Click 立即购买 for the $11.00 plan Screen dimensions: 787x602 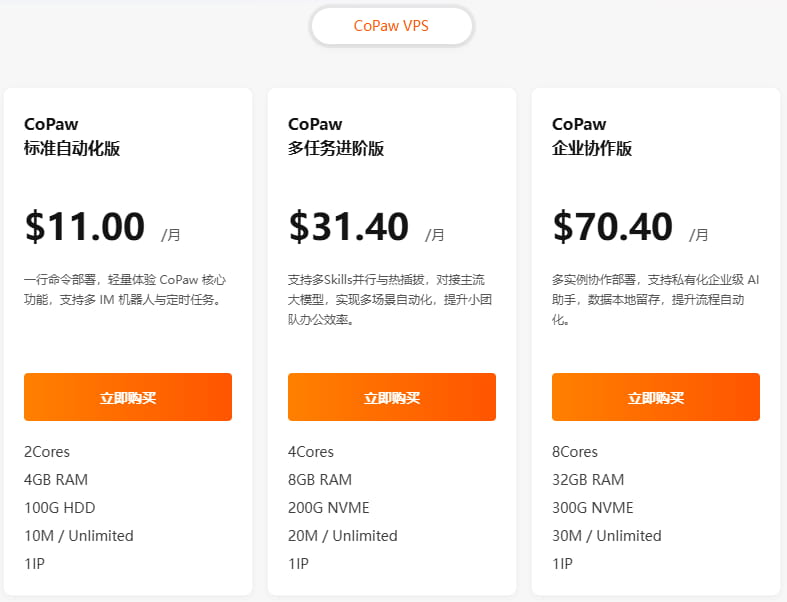pos(128,397)
